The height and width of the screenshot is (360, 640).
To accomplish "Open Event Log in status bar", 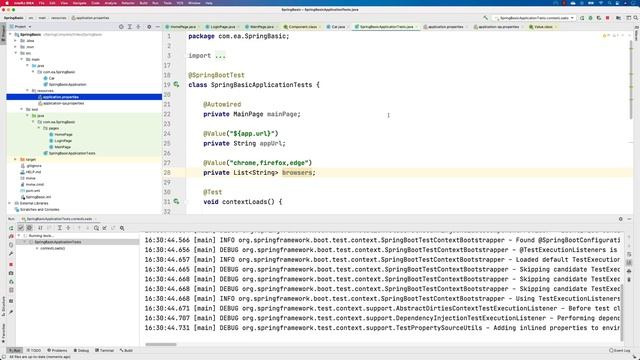I will 620,351.
